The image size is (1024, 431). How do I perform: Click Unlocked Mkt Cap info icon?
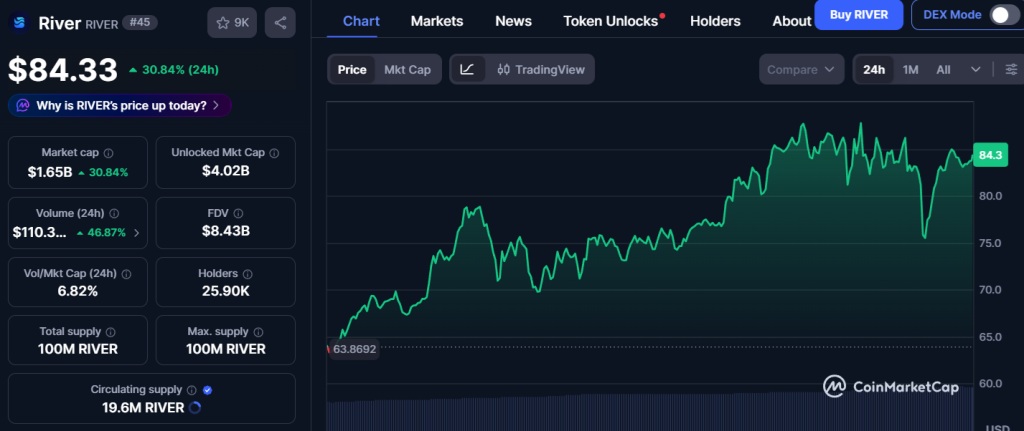(x=274, y=153)
